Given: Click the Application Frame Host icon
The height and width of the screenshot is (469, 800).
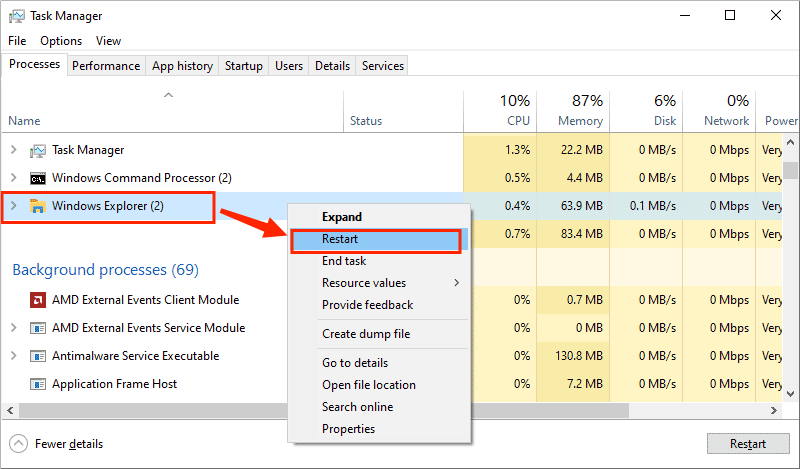Looking at the screenshot, I should [38, 384].
